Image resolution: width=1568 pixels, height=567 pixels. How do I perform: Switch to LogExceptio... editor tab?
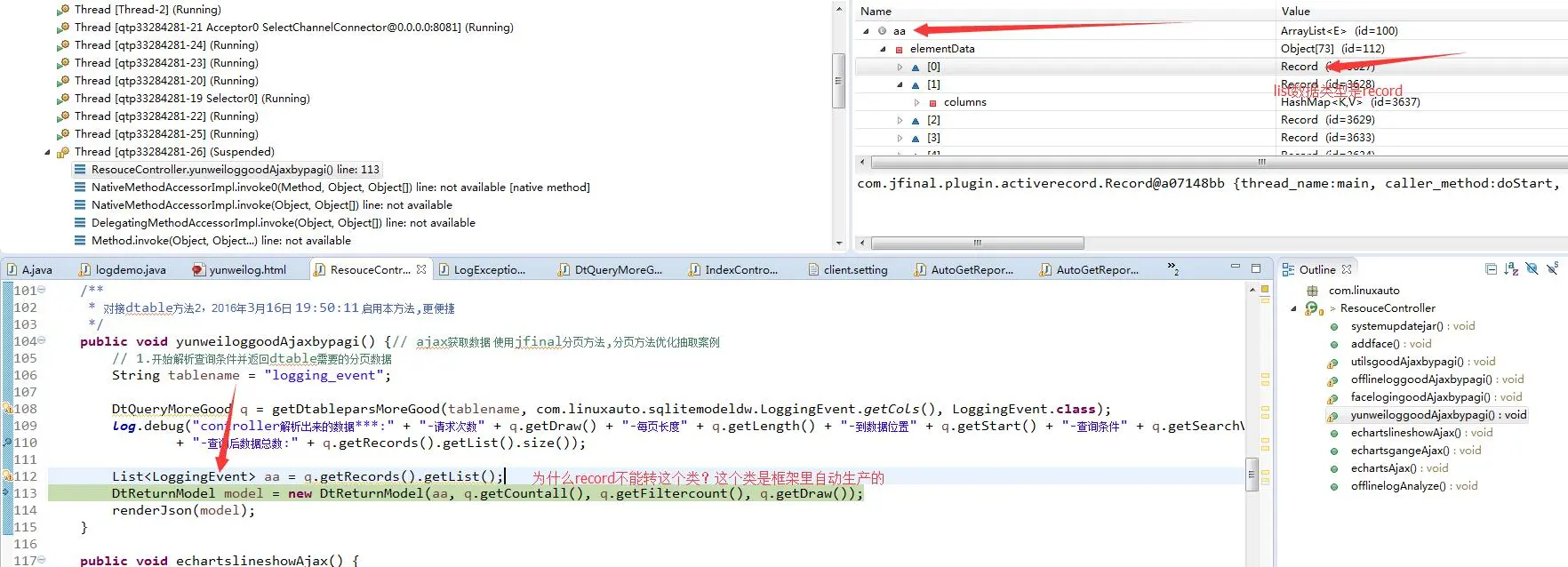(481, 269)
